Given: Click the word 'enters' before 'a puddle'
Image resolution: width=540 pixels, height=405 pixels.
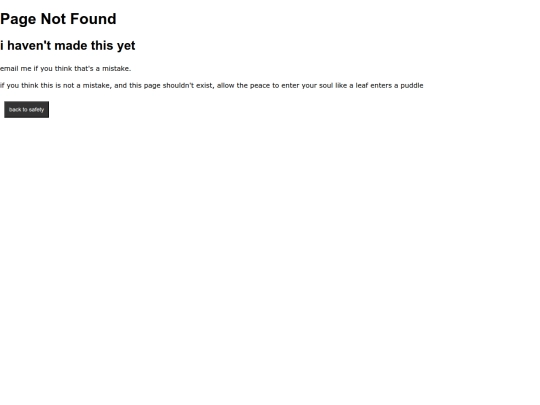Looking at the screenshot, I should [x=381, y=85].
